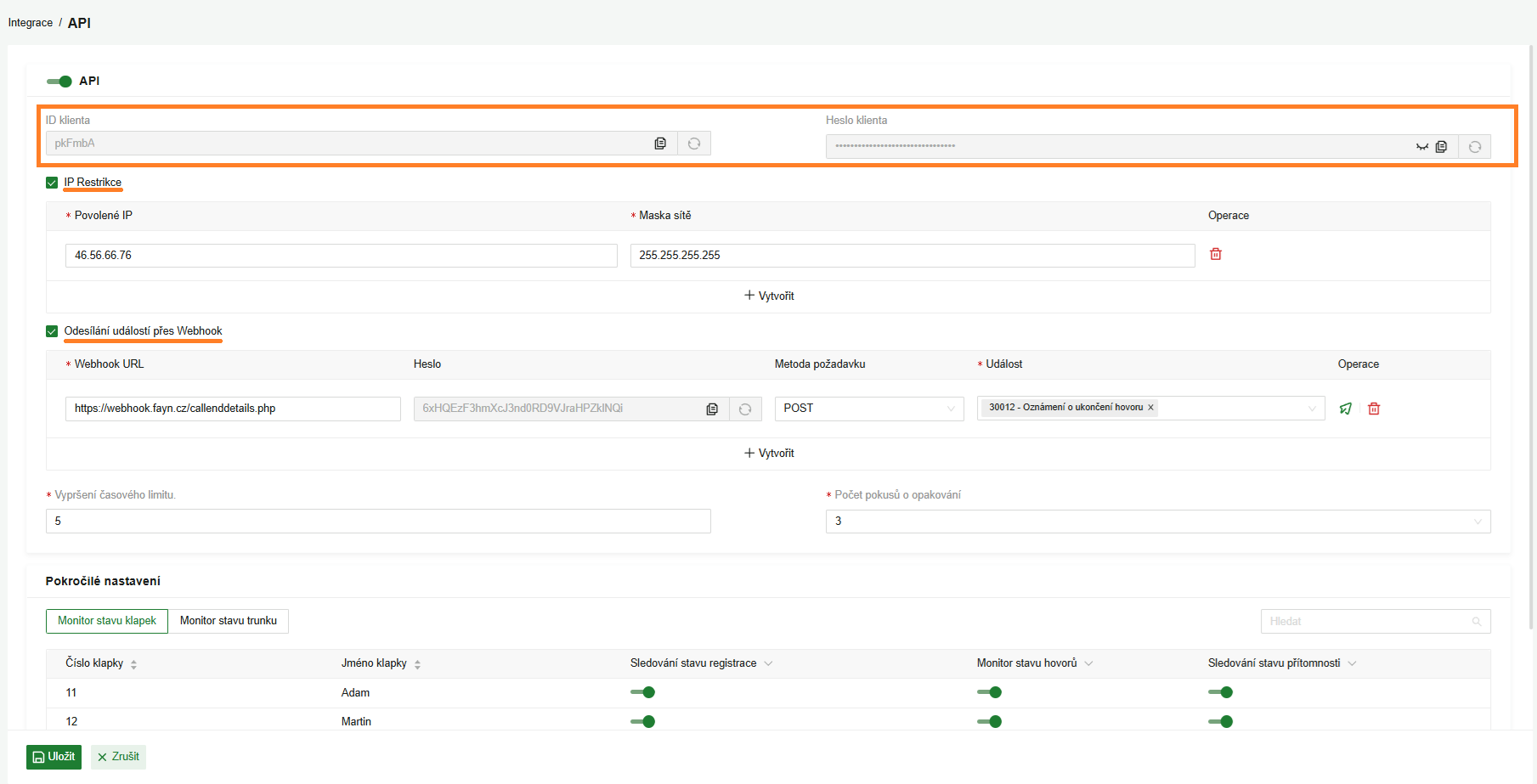Toggle registration tracking for Adam
Screen dimensions: 1537x784
[x=642, y=692]
